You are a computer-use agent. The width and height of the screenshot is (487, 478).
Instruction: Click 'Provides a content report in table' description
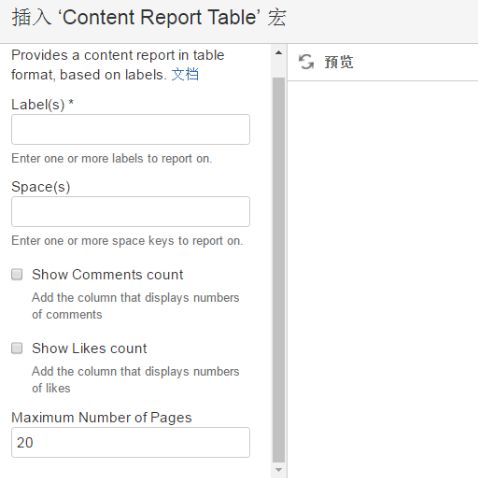pyautogui.click(x=118, y=65)
